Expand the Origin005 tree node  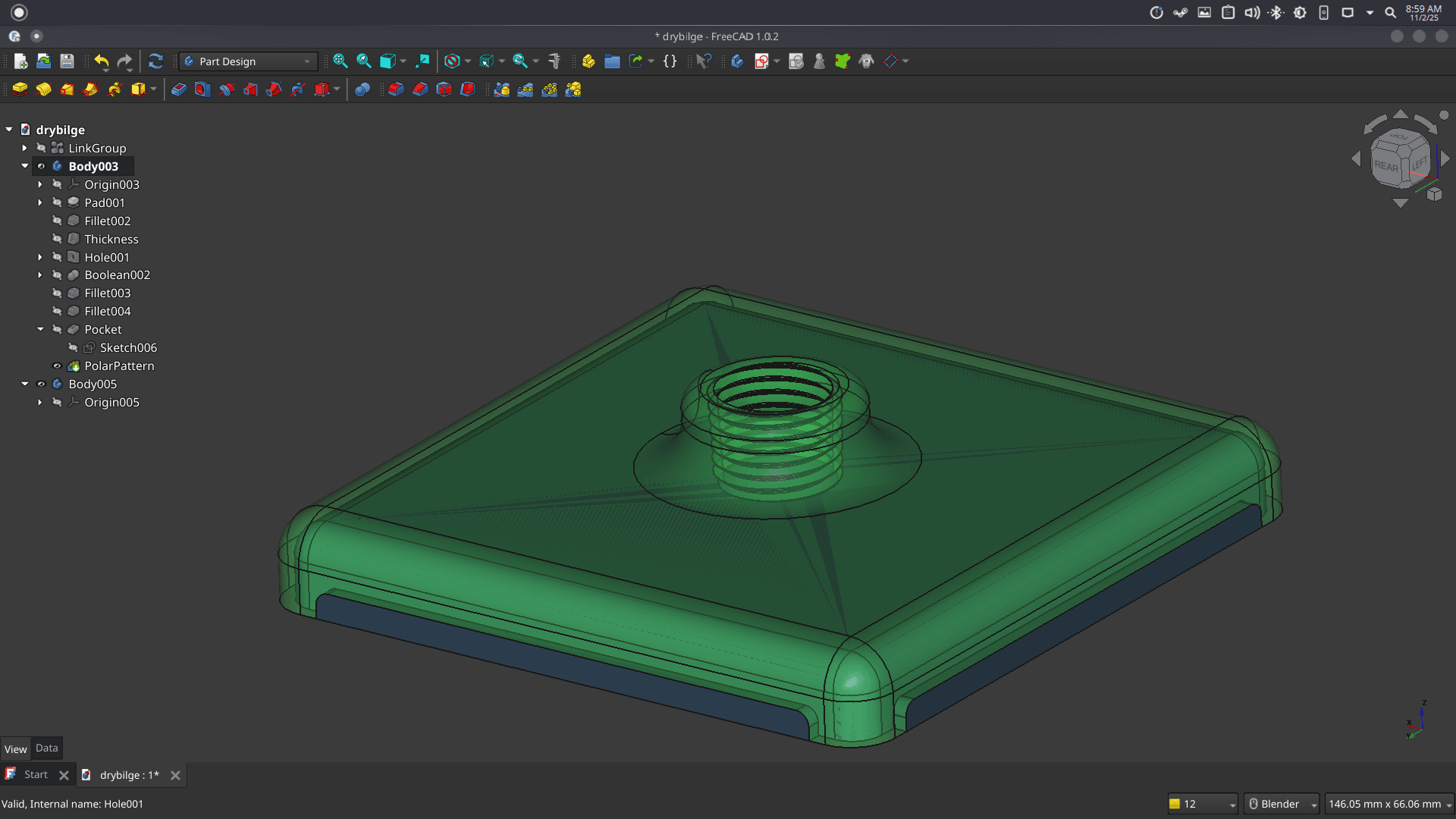[40, 402]
